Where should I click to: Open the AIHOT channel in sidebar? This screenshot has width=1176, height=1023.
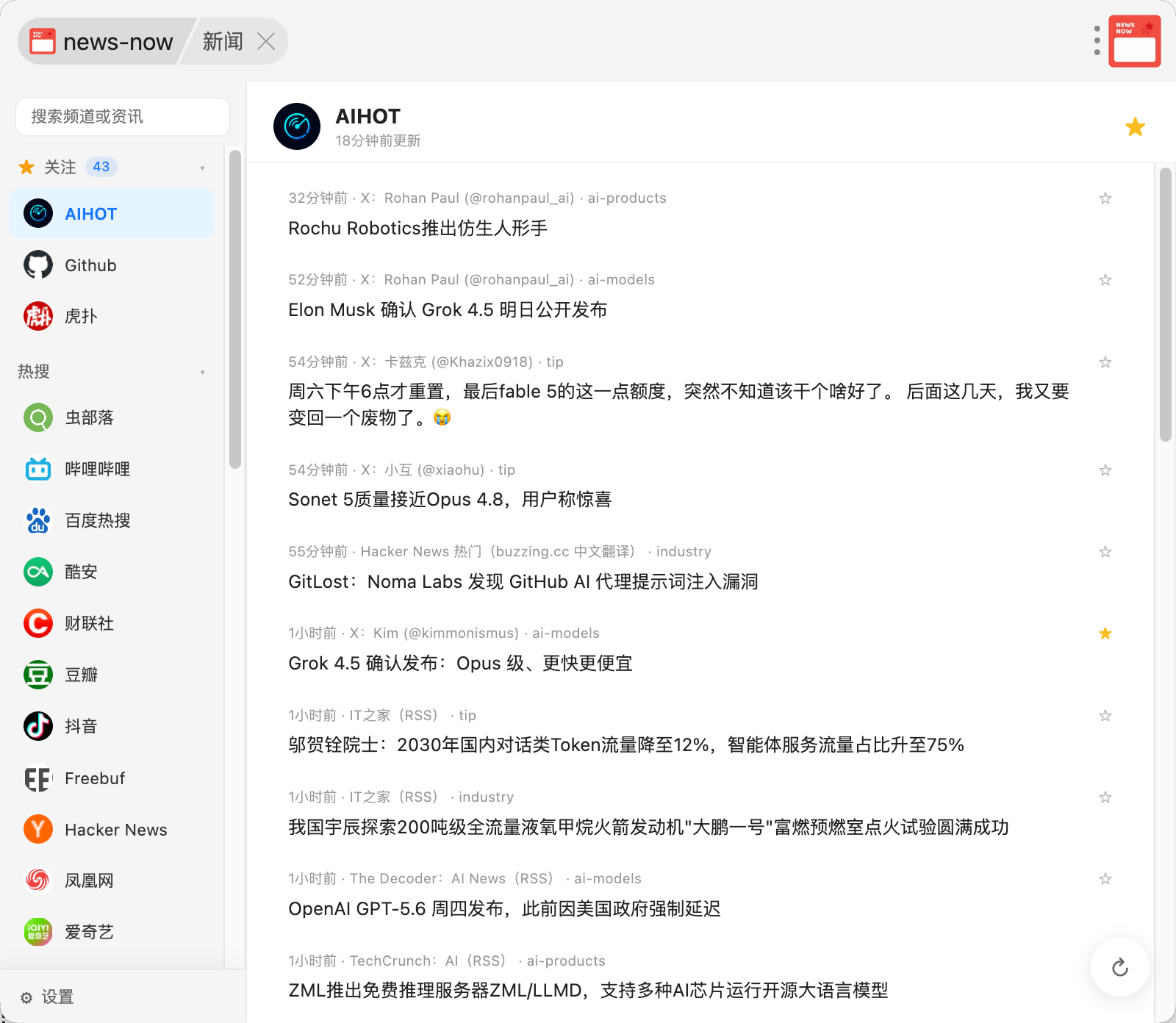point(112,214)
